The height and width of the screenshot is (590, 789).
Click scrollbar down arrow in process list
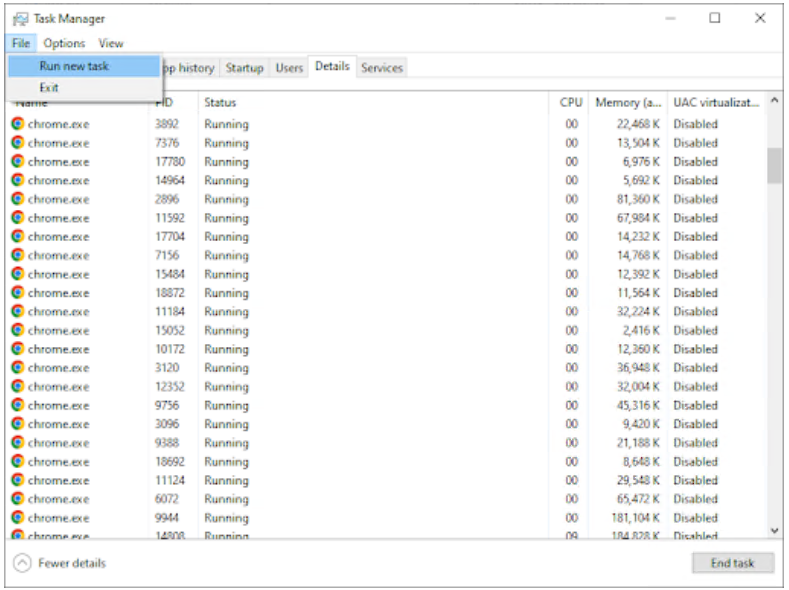(774, 530)
